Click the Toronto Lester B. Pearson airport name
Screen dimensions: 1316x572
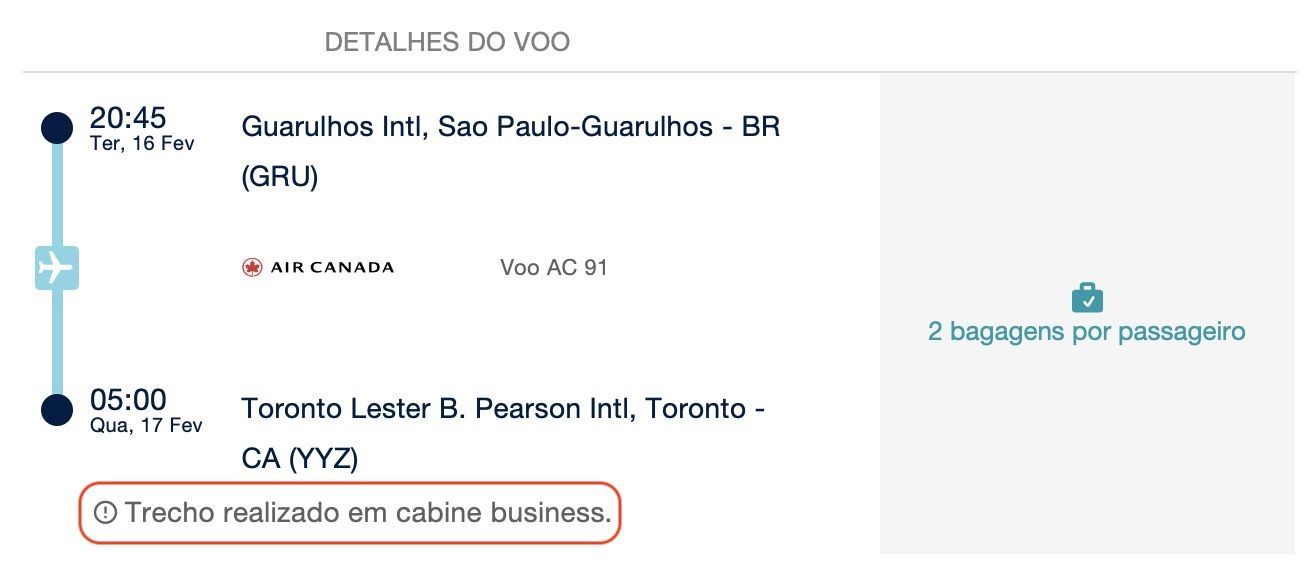pos(503,409)
